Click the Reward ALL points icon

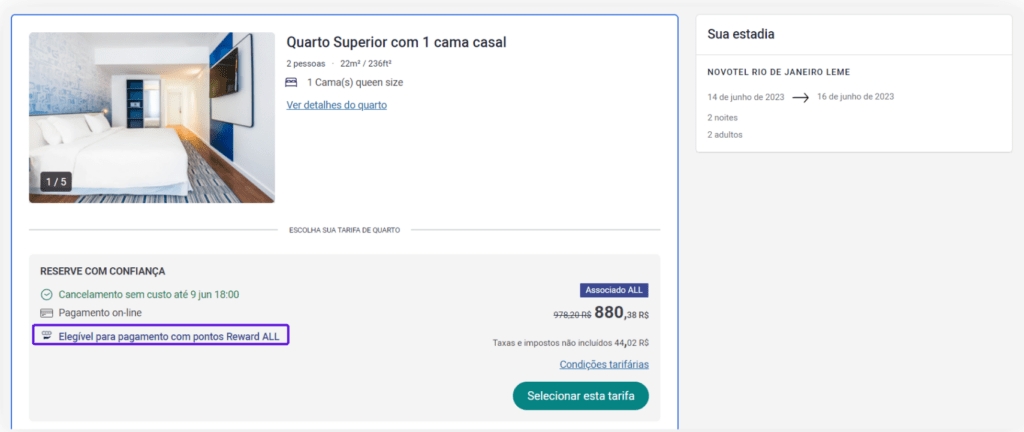46,335
